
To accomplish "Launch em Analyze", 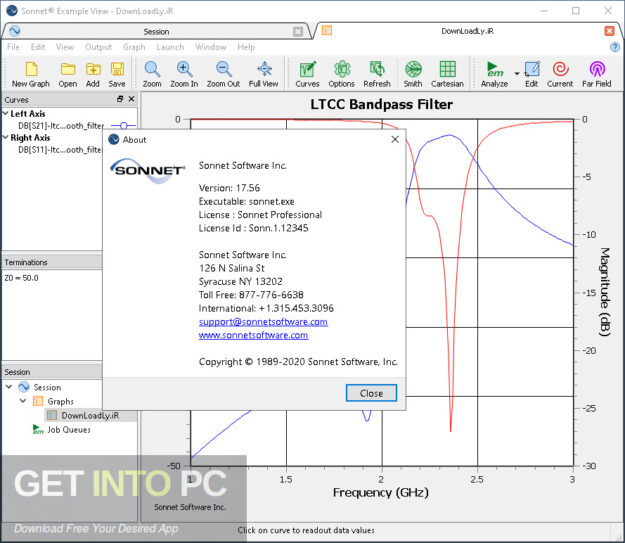I will click(x=494, y=74).
